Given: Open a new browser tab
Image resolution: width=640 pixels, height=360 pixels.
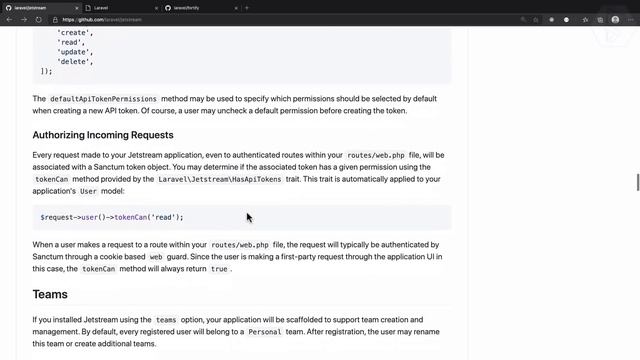Looking at the screenshot, I should click(247, 8).
